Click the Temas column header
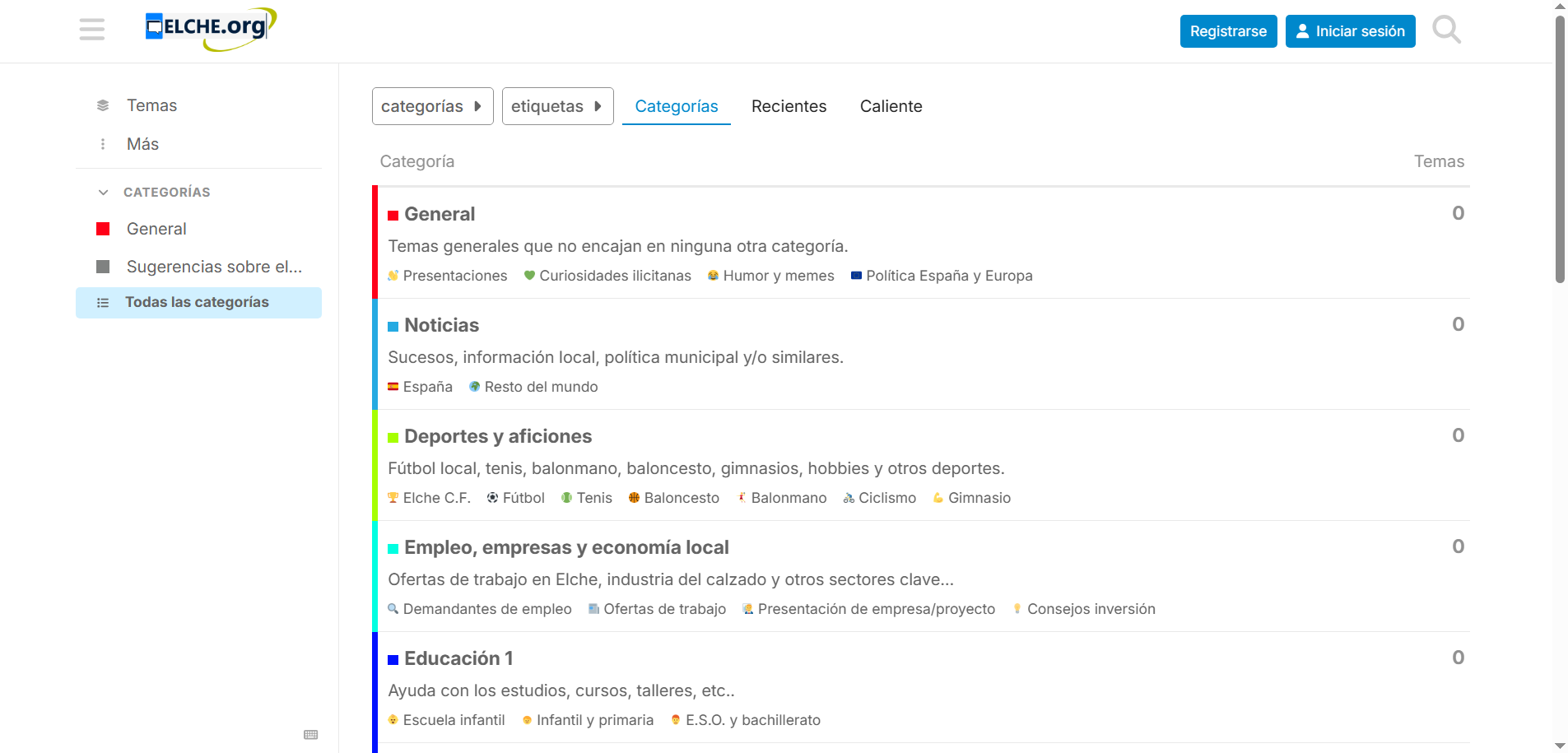This screenshot has height=753, width=1568. click(x=1439, y=161)
